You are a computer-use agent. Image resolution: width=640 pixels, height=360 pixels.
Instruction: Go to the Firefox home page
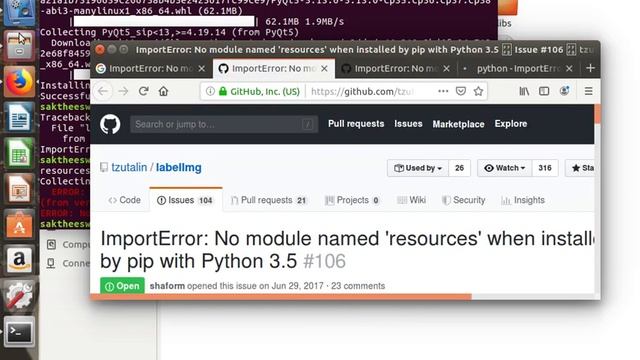pyautogui.click(x=163, y=91)
